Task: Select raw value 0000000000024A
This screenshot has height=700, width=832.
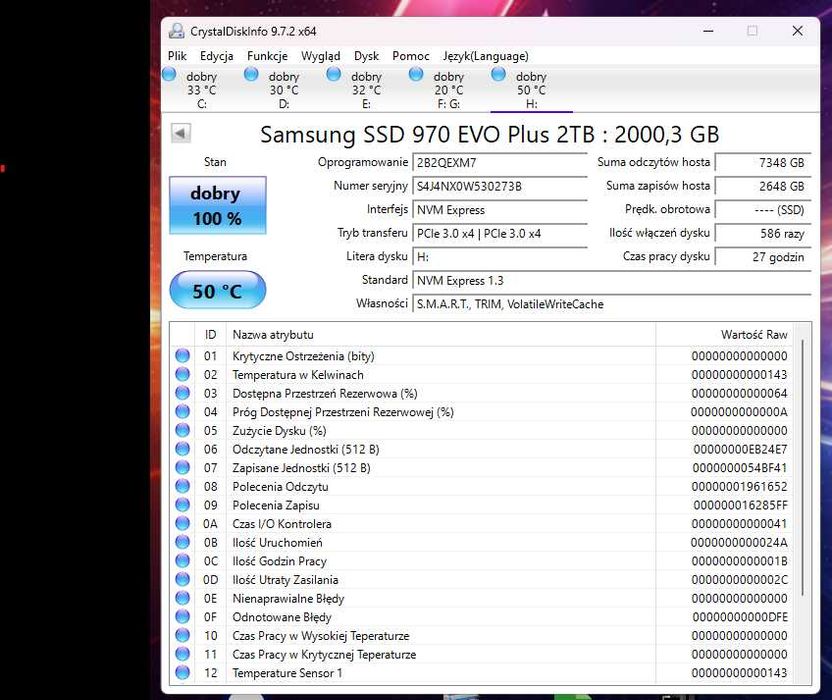Action: pyautogui.click(x=739, y=542)
